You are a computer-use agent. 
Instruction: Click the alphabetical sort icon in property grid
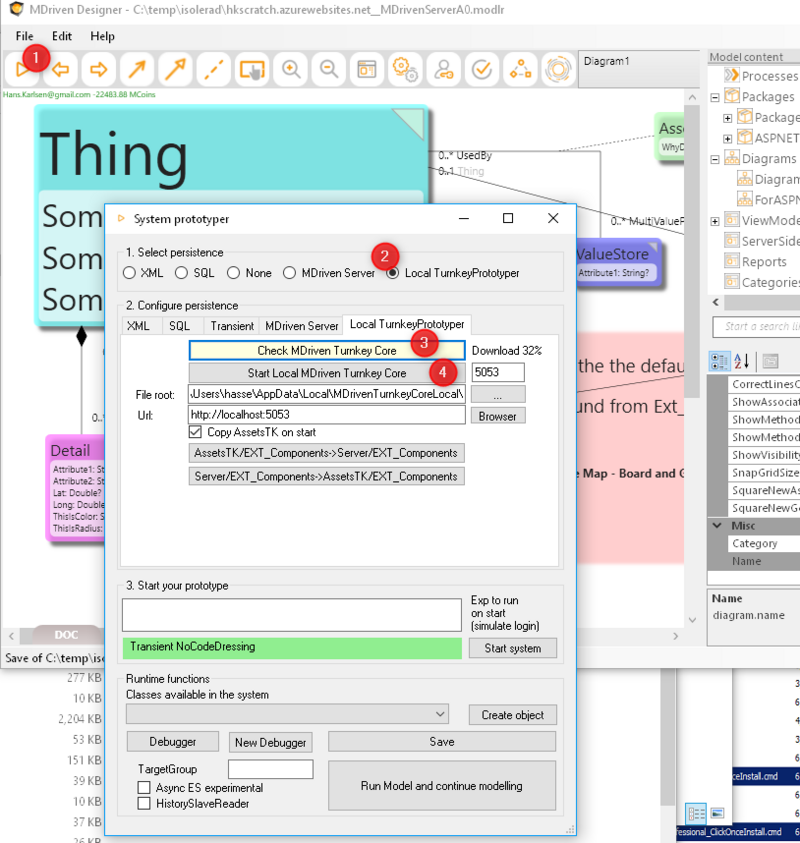[742, 361]
